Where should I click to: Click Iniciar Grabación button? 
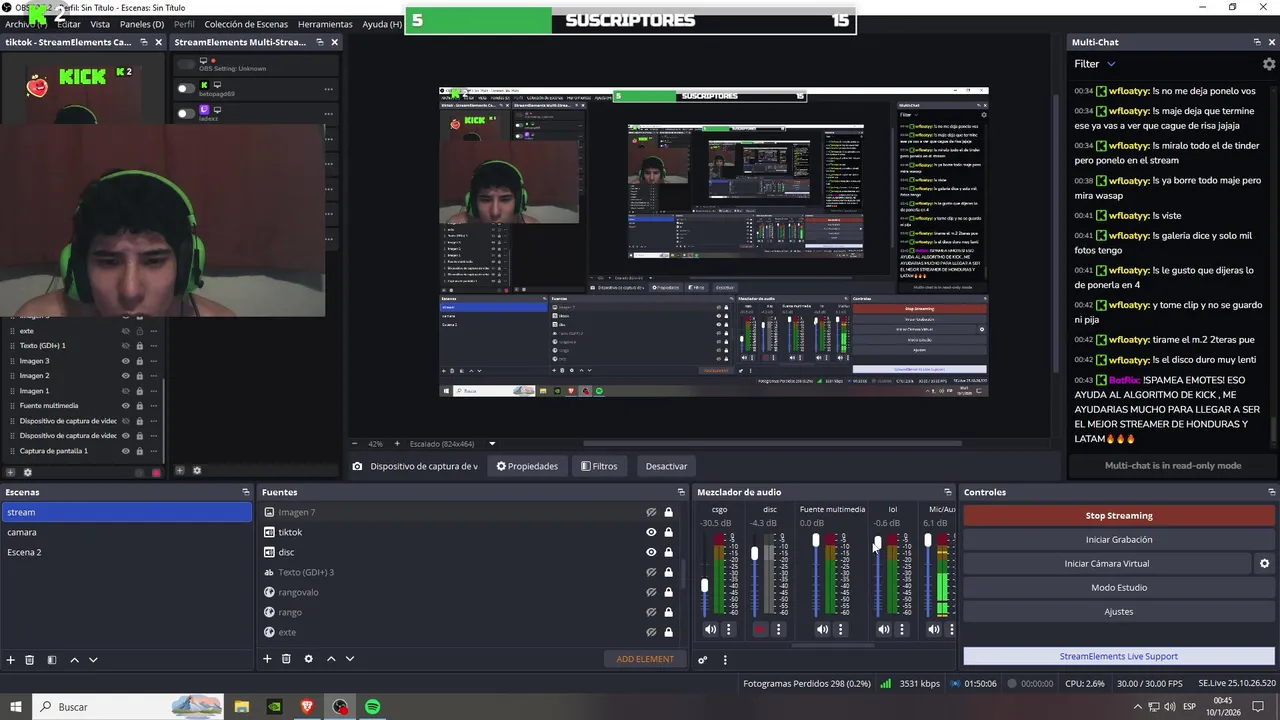click(x=1119, y=540)
